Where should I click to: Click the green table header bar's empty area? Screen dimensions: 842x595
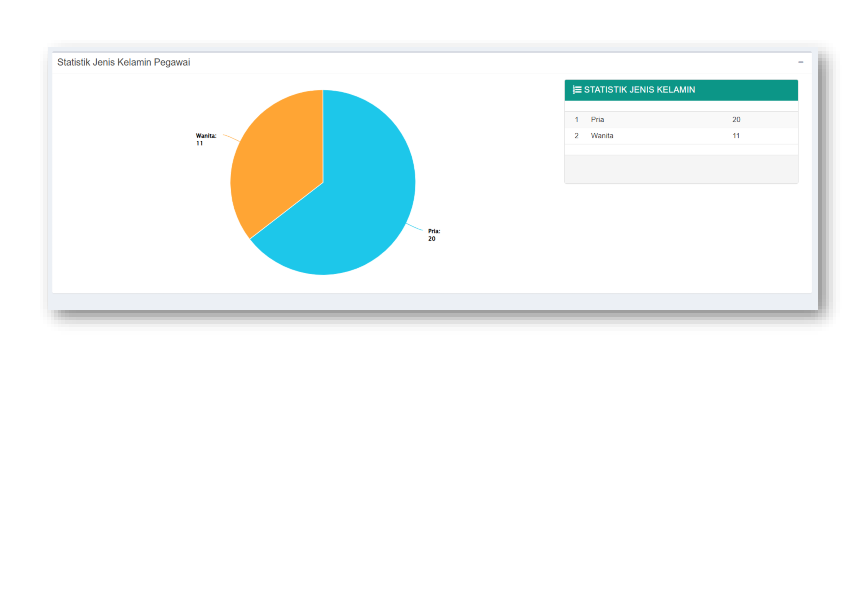[750, 90]
